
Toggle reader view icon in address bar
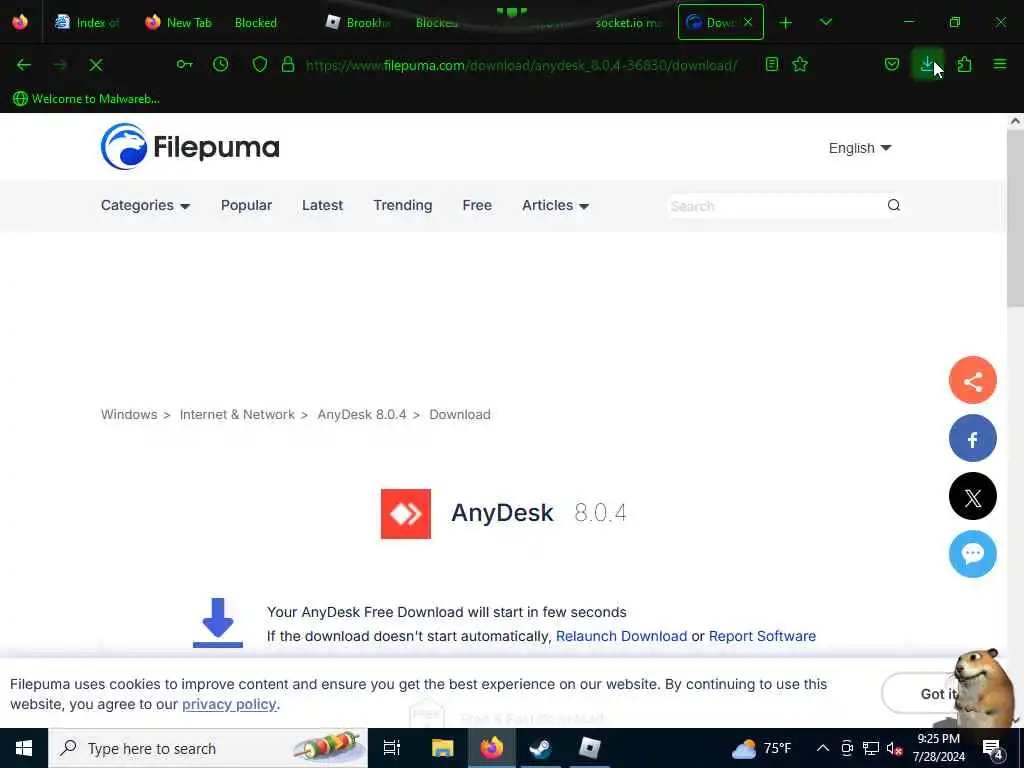(771, 64)
